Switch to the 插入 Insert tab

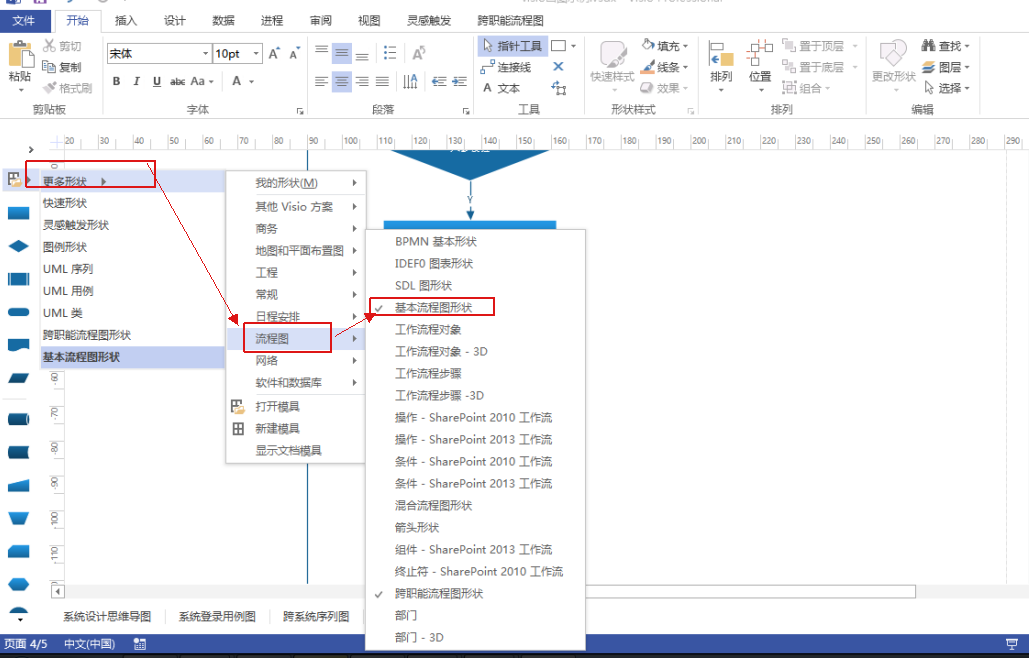pos(126,20)
